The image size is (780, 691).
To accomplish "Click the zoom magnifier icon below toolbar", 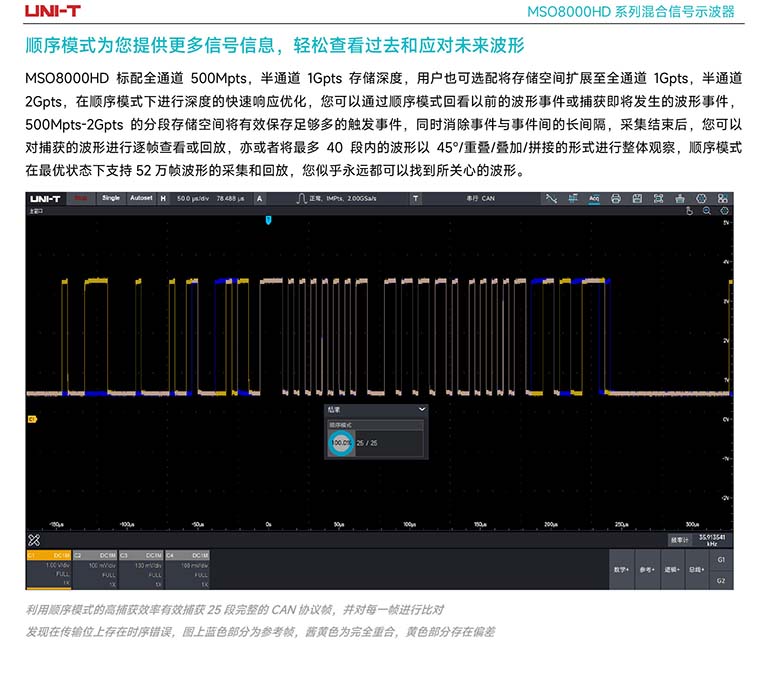I will (707, 211).
